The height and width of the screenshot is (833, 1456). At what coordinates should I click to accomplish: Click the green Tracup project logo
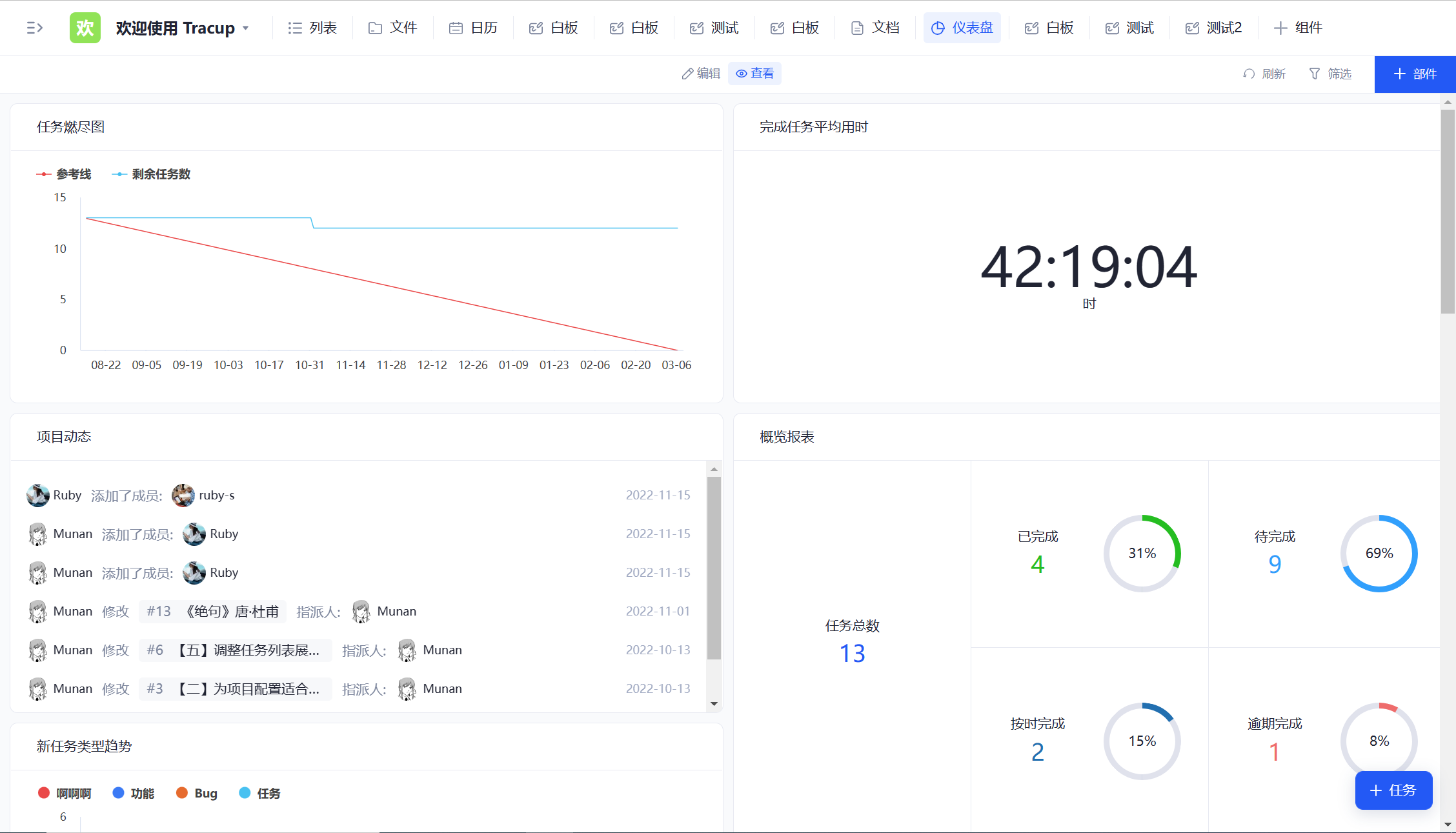point(85,28)
